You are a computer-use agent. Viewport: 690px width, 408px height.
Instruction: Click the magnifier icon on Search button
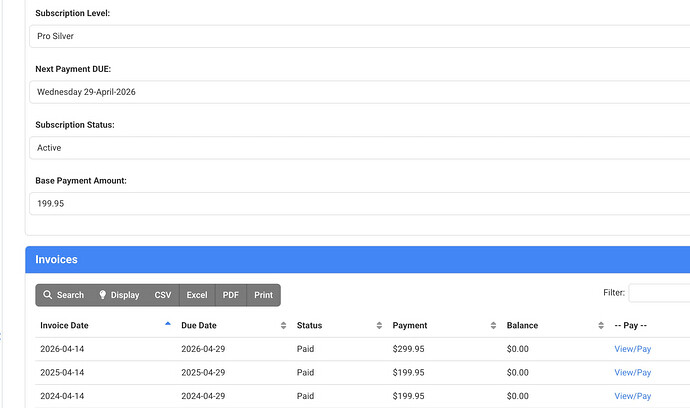48,294
